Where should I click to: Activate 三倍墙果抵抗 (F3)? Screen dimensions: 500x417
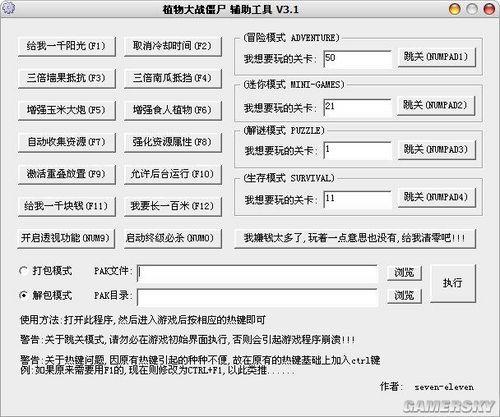coord(67,78)
